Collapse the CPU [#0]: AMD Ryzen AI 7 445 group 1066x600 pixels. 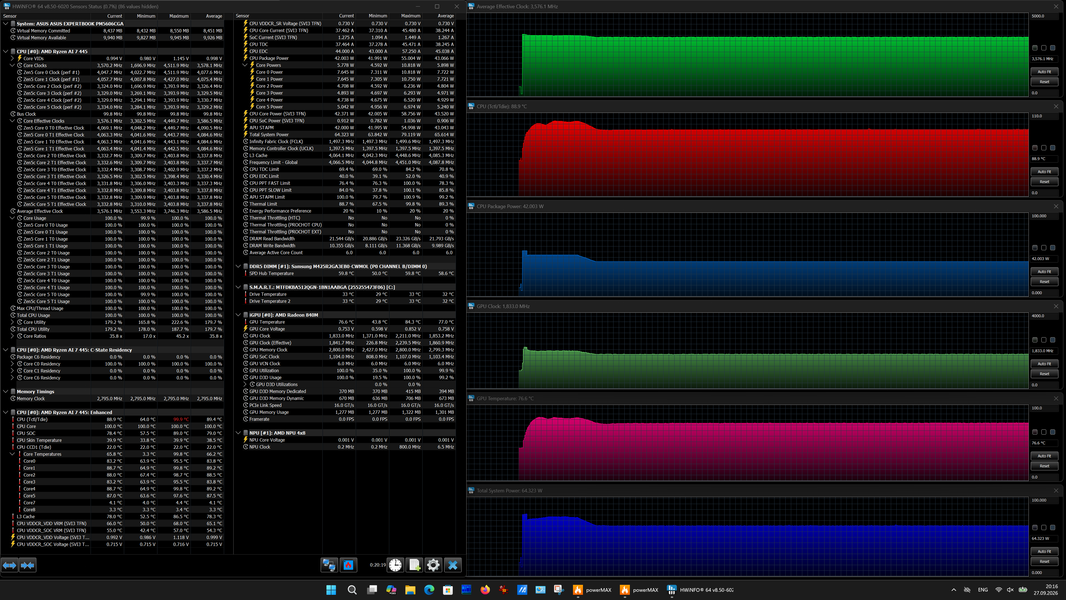pyautogui.click(x=5, y=51)
